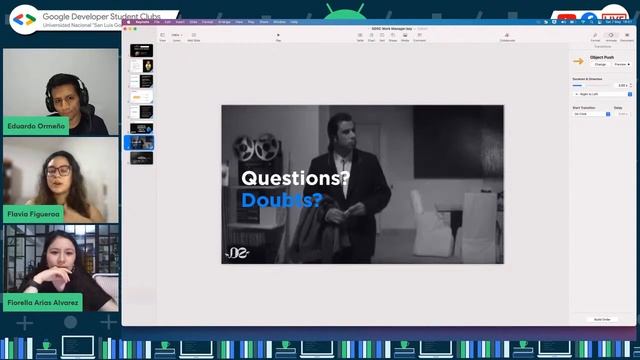Open the Format inspector
This screenshot has height=360, width=640.
595,37
